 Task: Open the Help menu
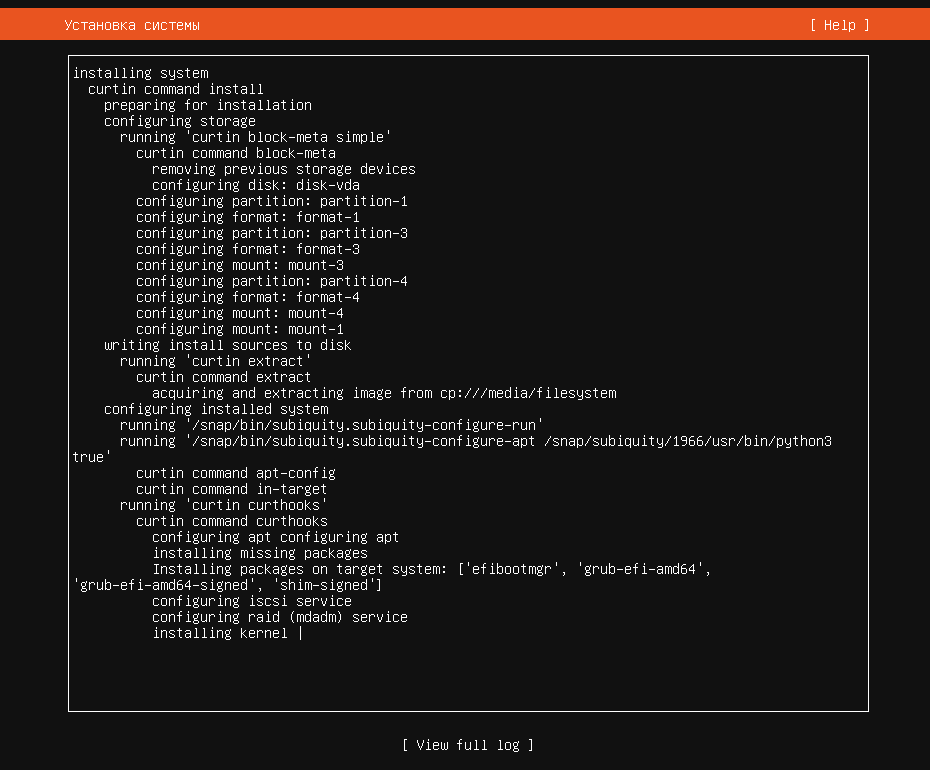point(839,25)
